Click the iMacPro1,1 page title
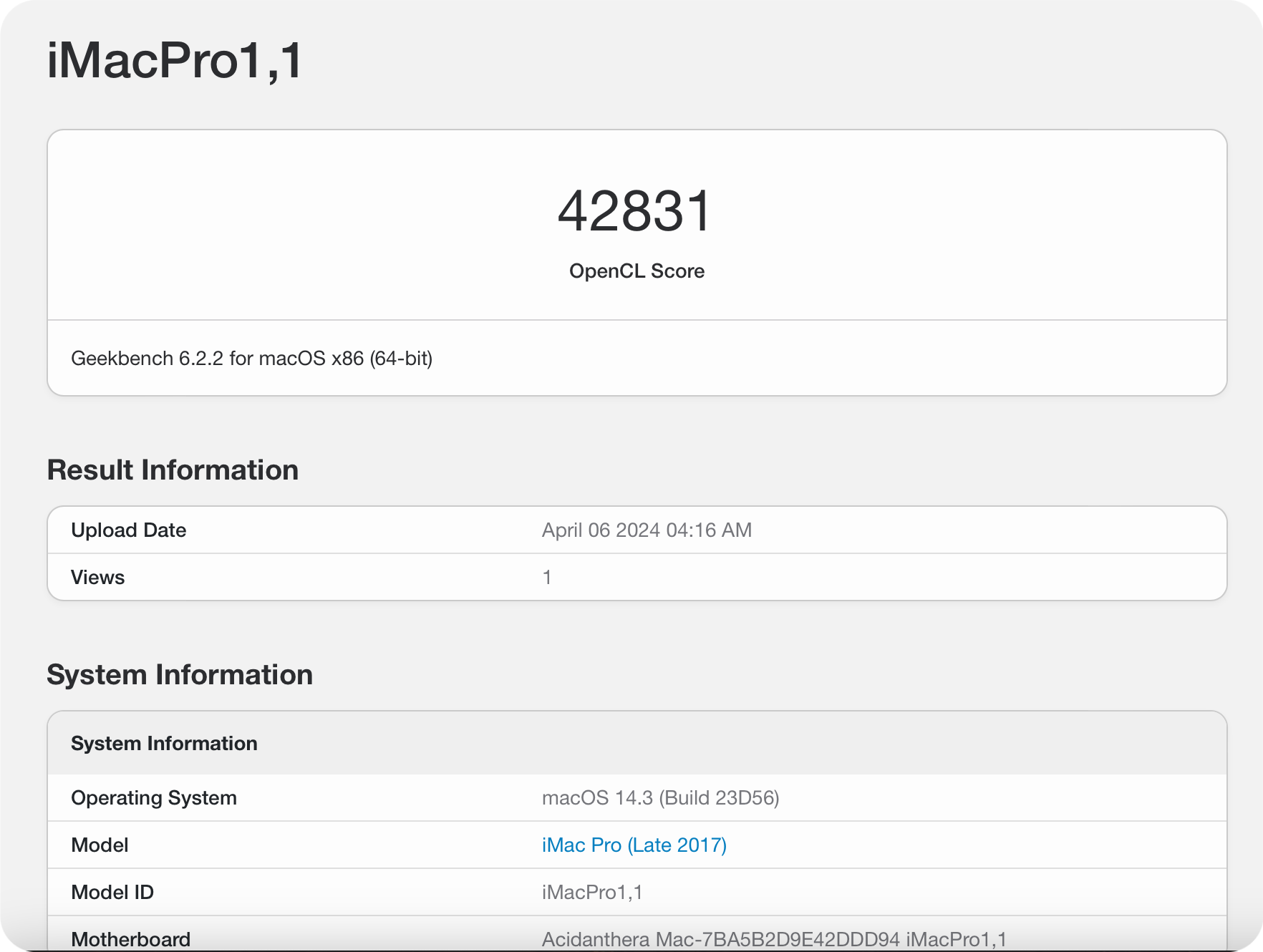Screen dimensions: 1263x952 pos(175,60)
